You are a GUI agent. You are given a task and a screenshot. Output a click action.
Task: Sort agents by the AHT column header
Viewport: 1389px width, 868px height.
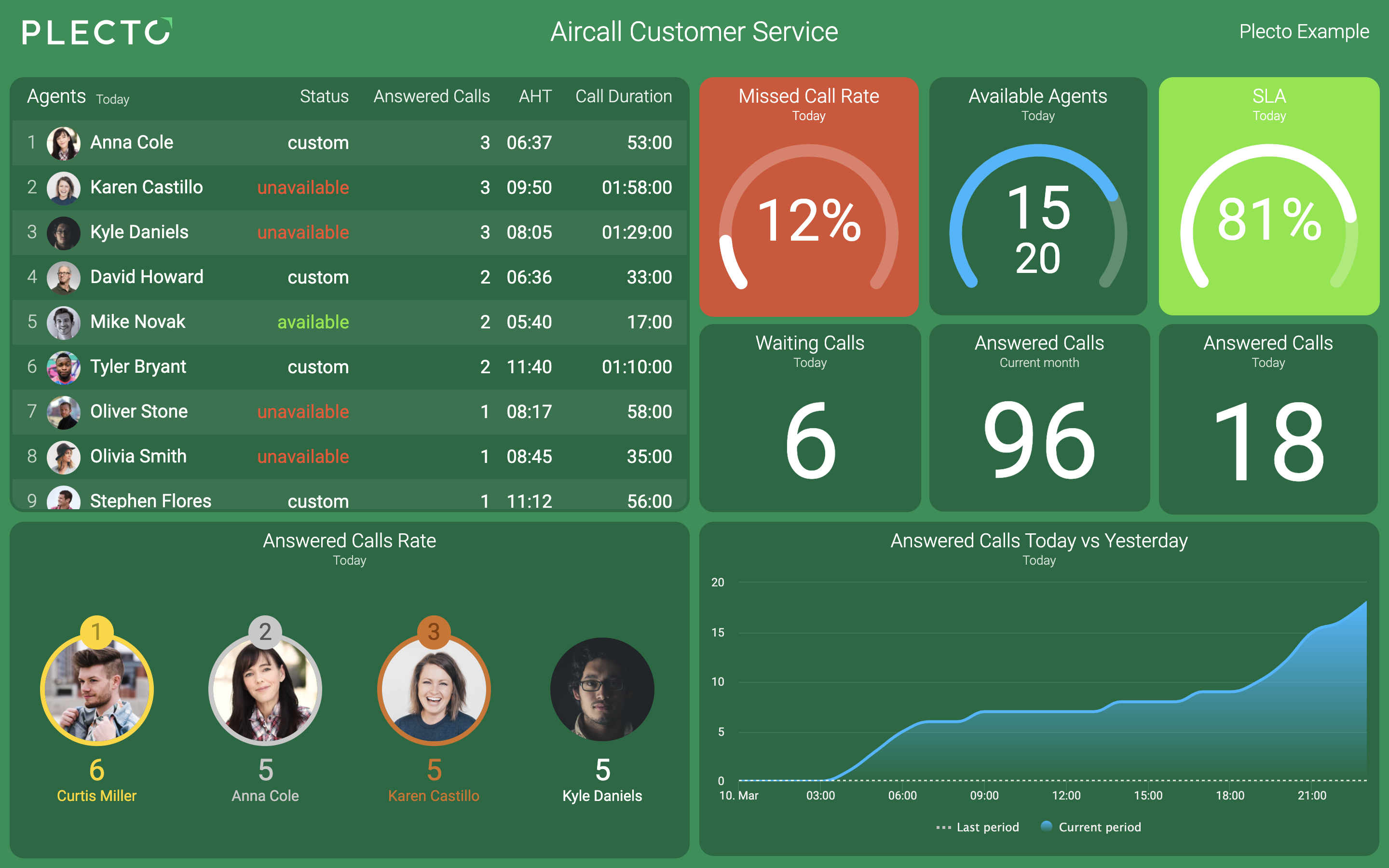tap(535, 96)
